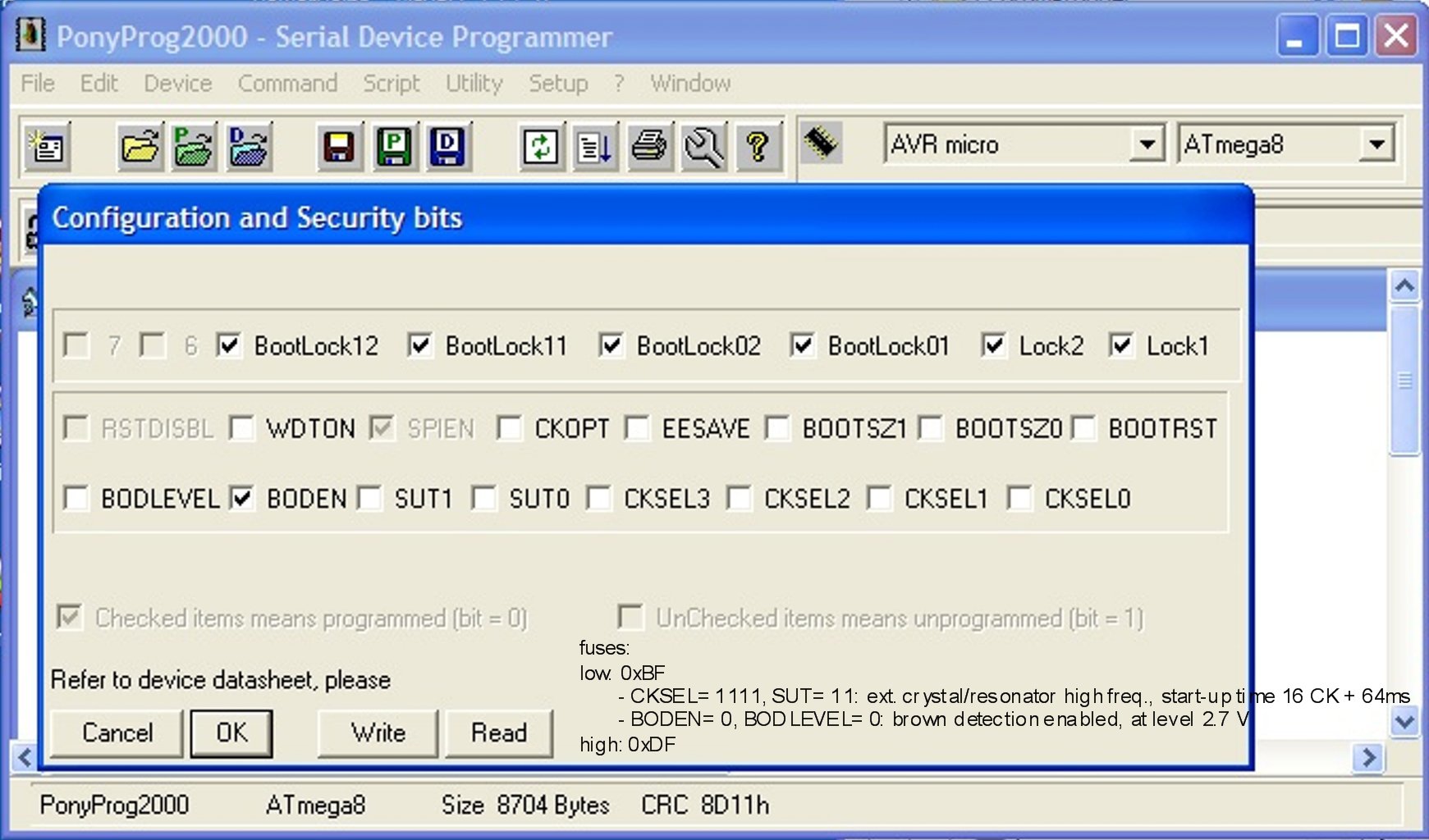Open device file with yellow folder icon
This screenshot has height=840, width=1429.
(140, 148)
